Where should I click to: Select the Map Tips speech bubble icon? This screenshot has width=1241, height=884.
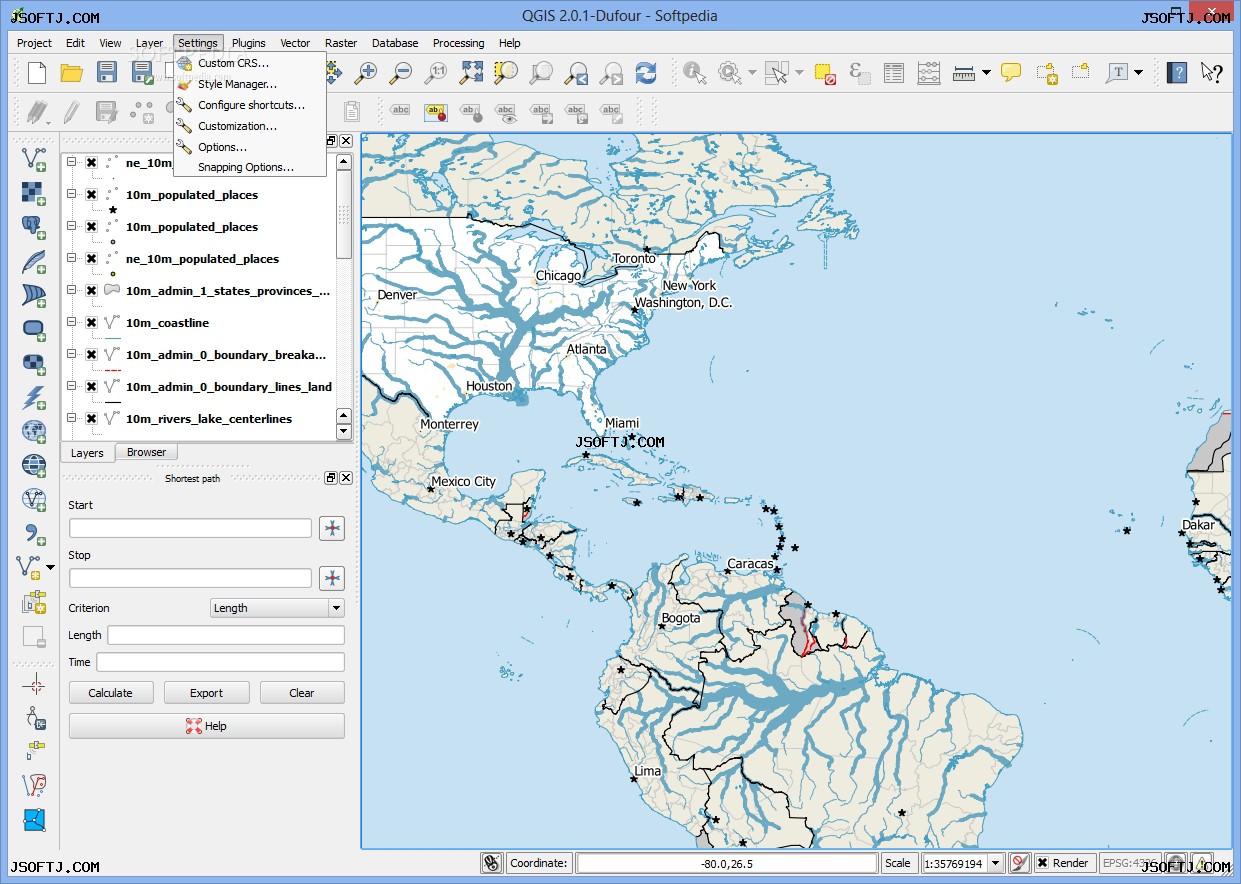[1011, 72]
